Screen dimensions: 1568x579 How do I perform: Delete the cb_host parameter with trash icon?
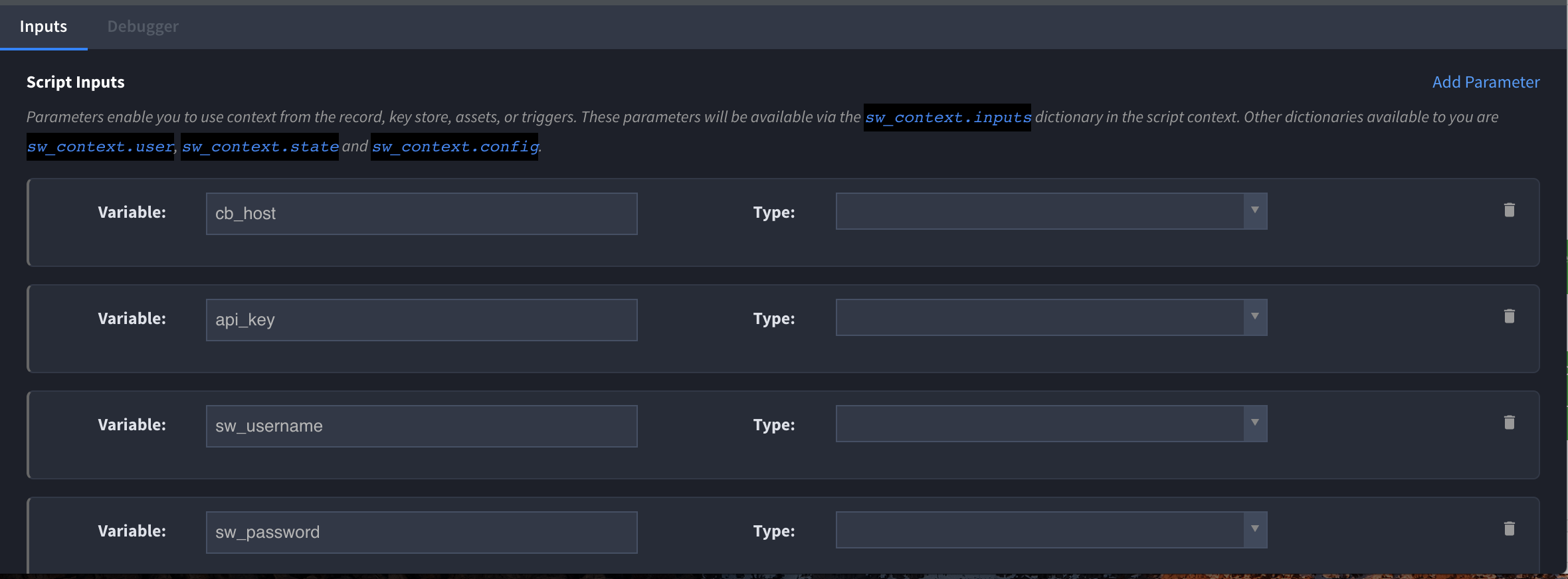[1509, 210]
